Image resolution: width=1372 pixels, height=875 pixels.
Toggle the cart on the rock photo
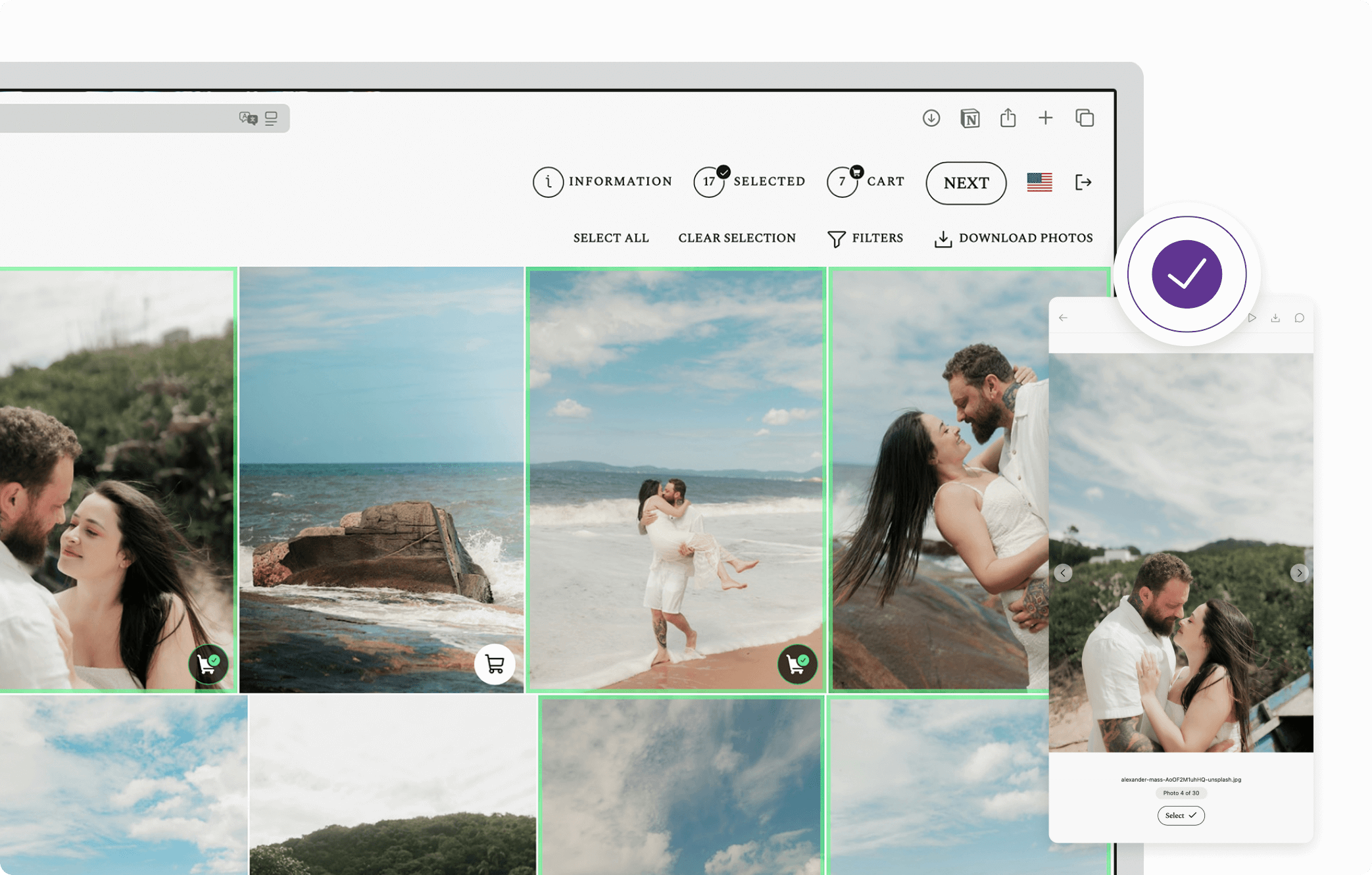point(495,664)
